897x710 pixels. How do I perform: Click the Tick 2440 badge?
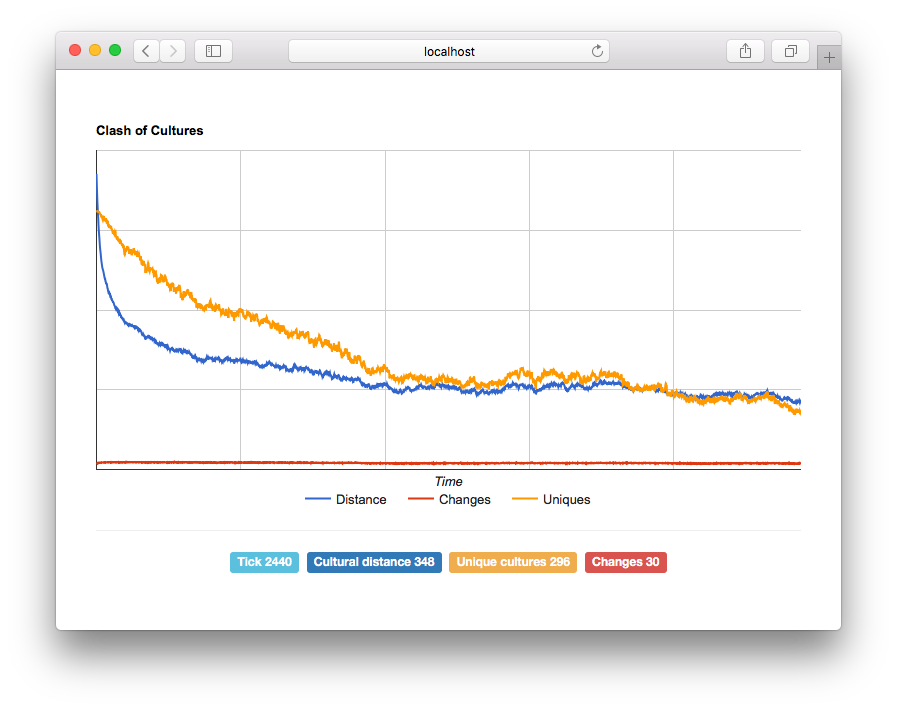coord(264,562)
